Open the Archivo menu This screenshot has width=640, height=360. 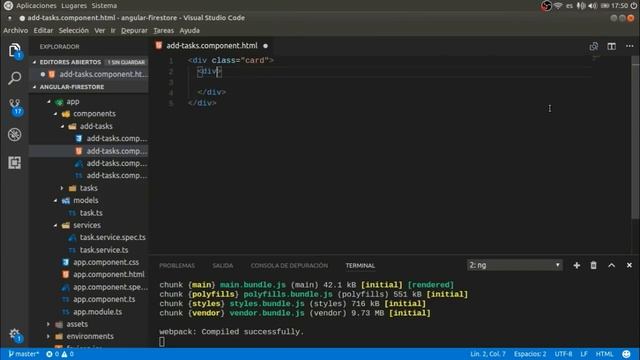[x=16, y=31]
